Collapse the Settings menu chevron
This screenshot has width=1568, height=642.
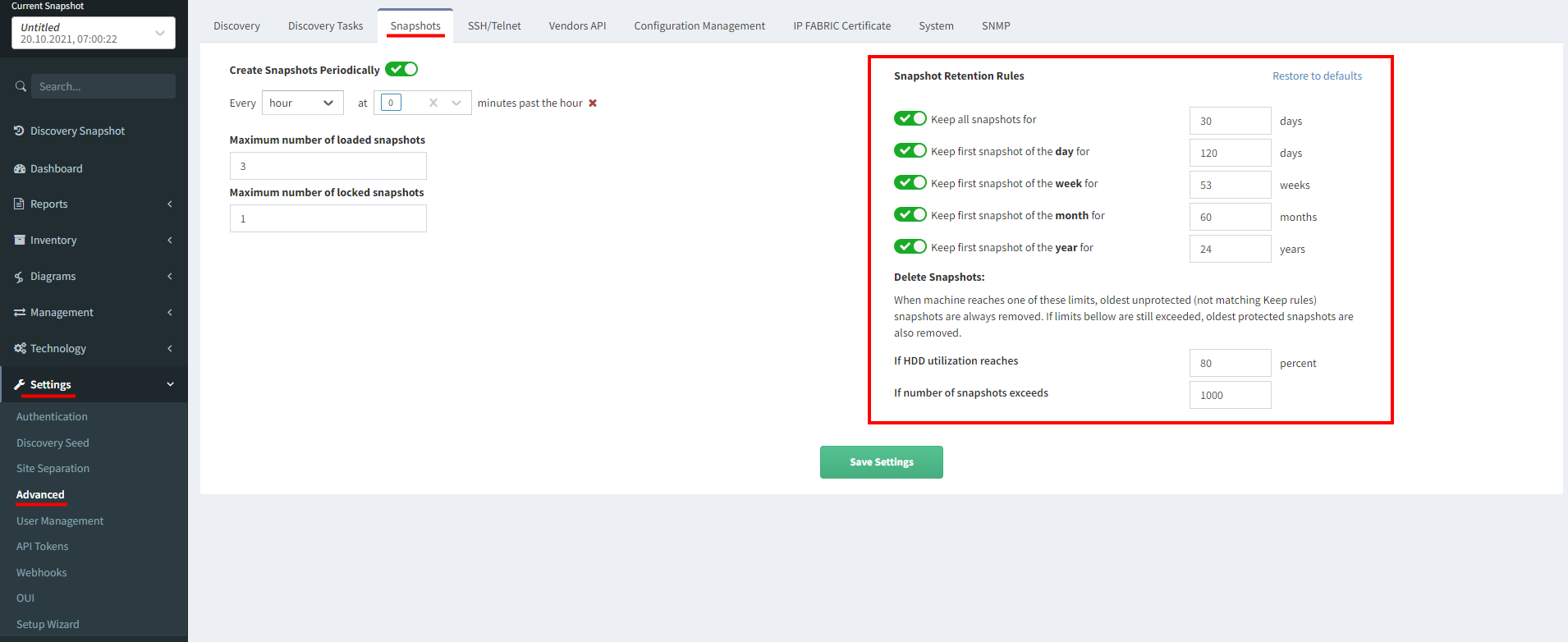pyautogui.click(x=171, y=384)
